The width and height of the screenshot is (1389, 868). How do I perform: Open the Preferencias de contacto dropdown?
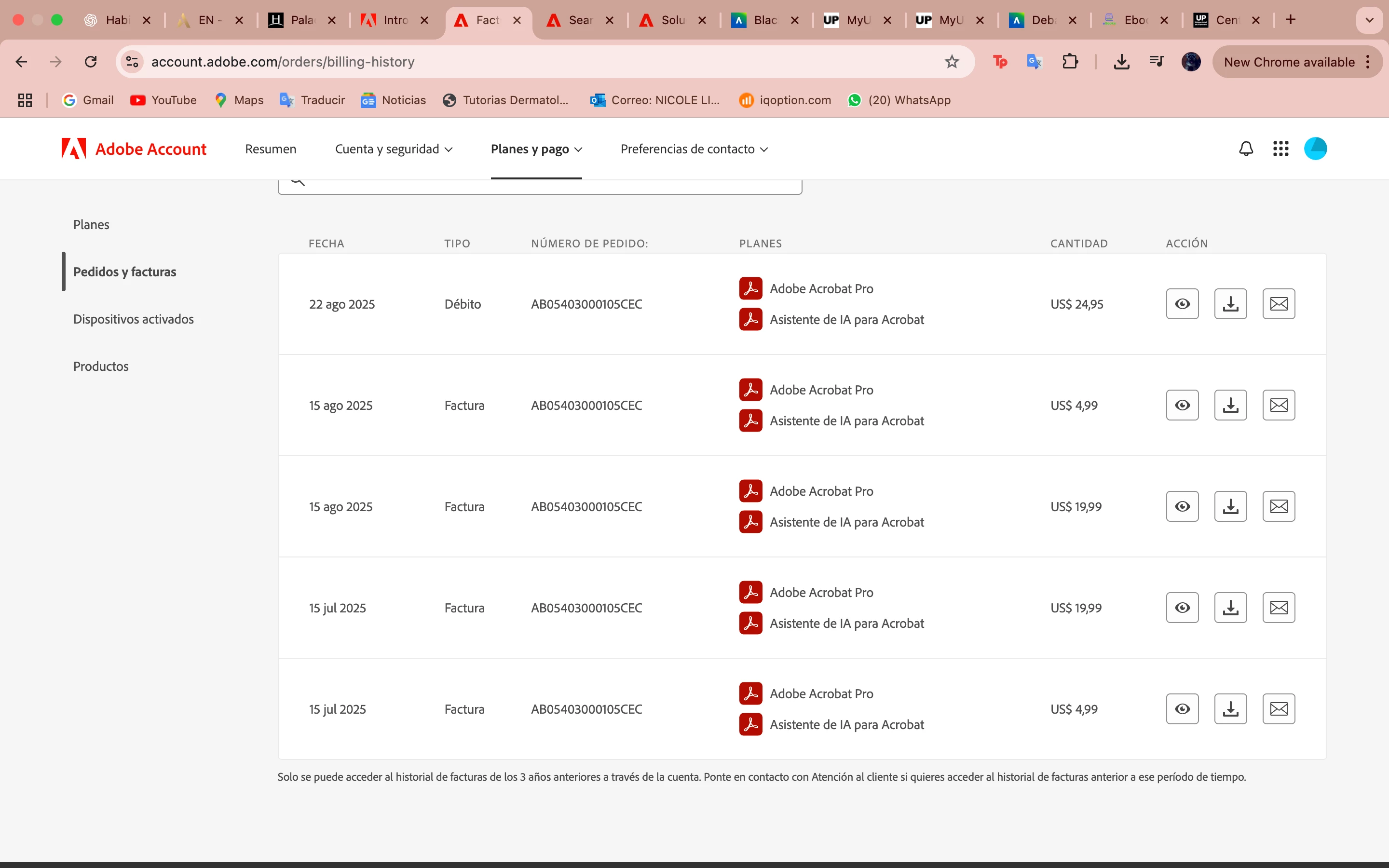click(x=694, y=149)
